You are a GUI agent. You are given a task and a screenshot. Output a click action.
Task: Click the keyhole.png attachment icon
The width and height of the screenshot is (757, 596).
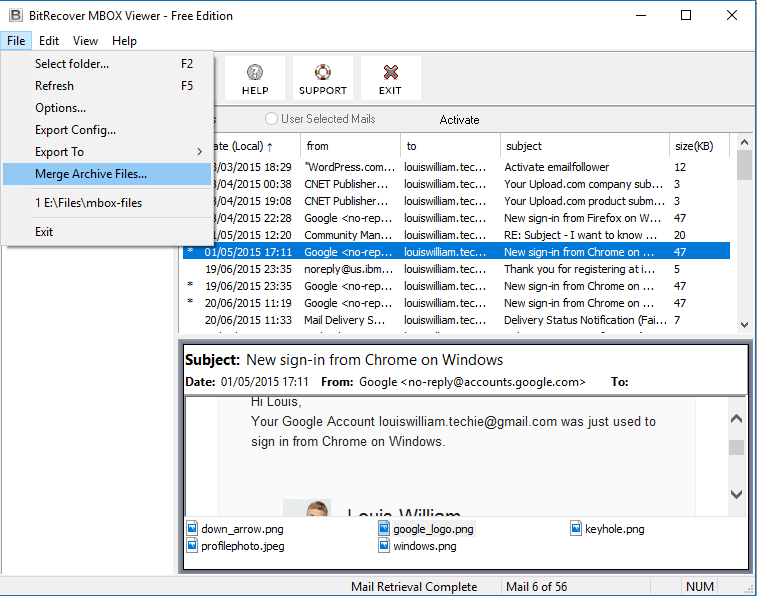(x=576, y=528)
